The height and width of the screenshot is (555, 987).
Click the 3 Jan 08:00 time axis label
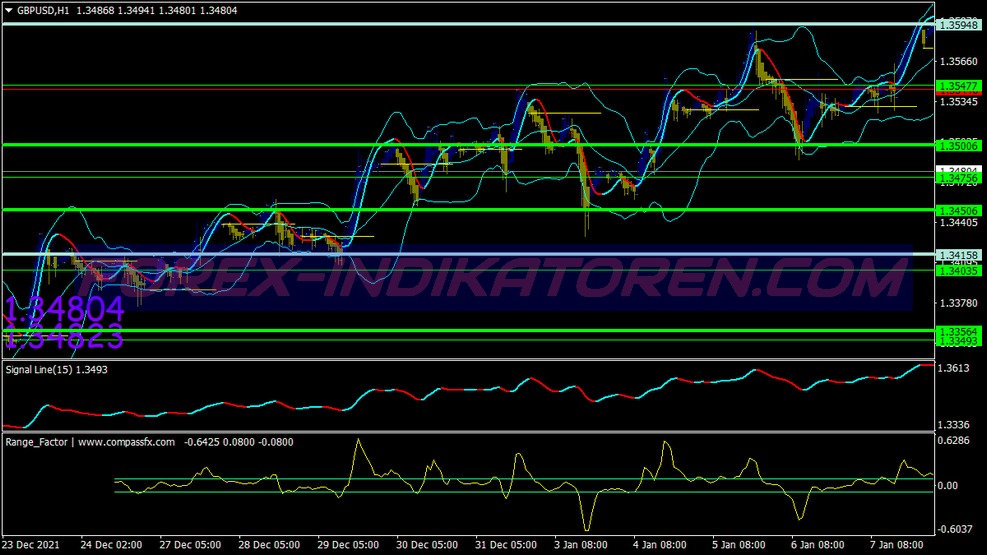click(580, 544)
